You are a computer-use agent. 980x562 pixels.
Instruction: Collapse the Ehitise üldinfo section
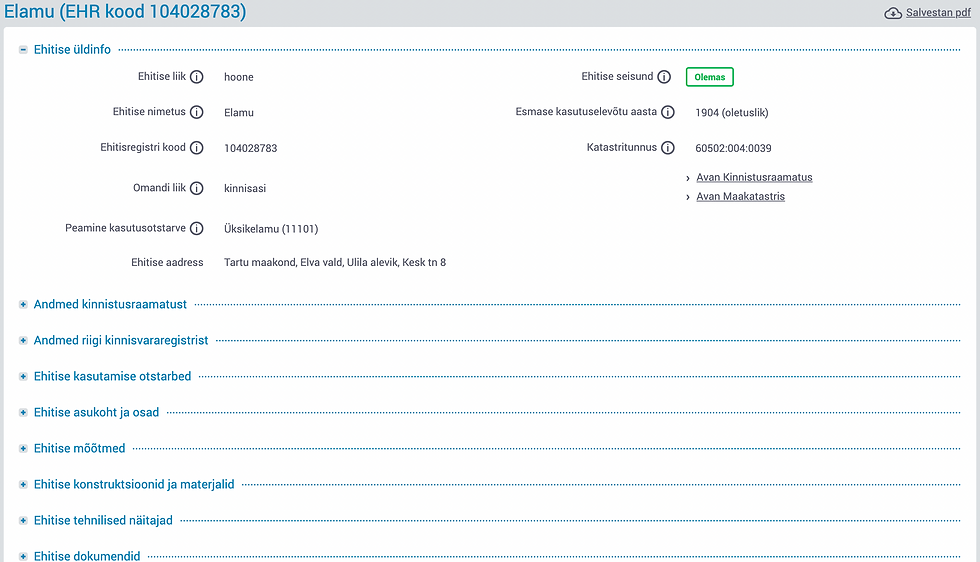[23, 49]
